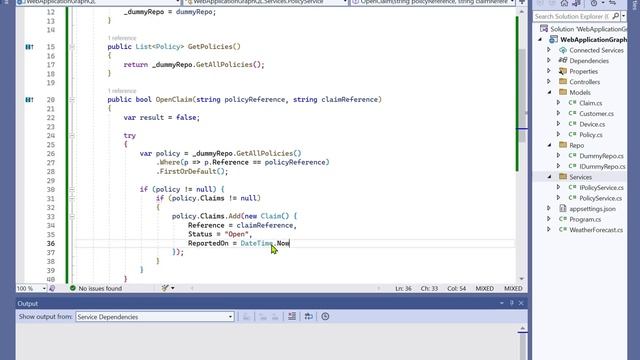The width and height of the screenshot is (640, 360).
Task: Select Device.cs in Solution Explorer
Action: (x=592, y=124)
